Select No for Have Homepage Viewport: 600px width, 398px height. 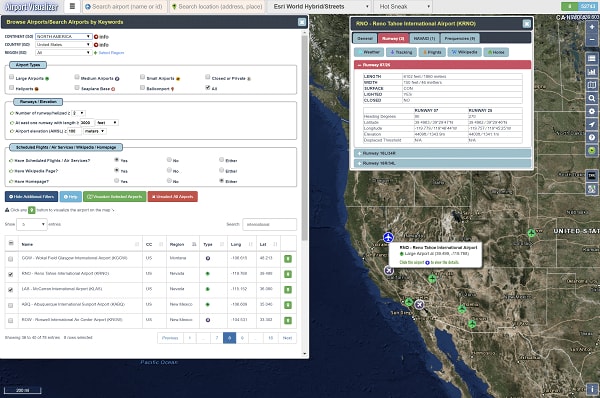pyautogui.click(x=169, y=181)
